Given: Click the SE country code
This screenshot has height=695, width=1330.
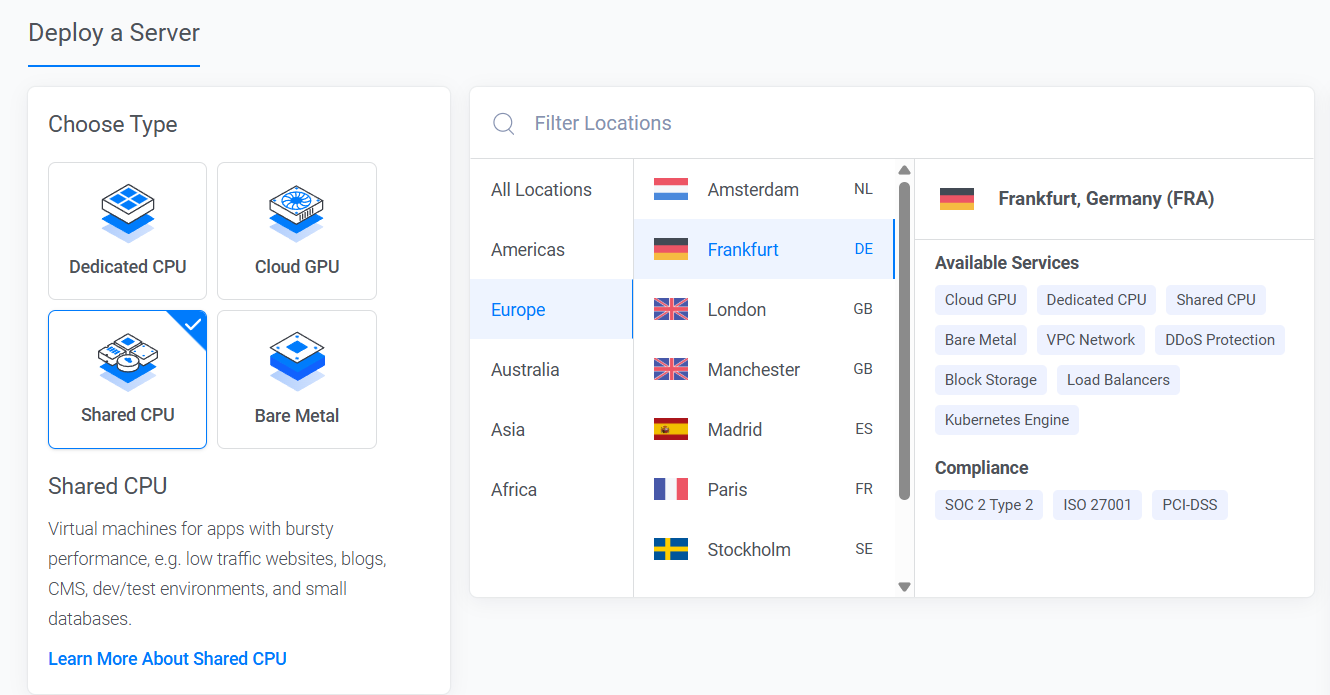Looking at the screenshot, I should (x=864, y=549).
